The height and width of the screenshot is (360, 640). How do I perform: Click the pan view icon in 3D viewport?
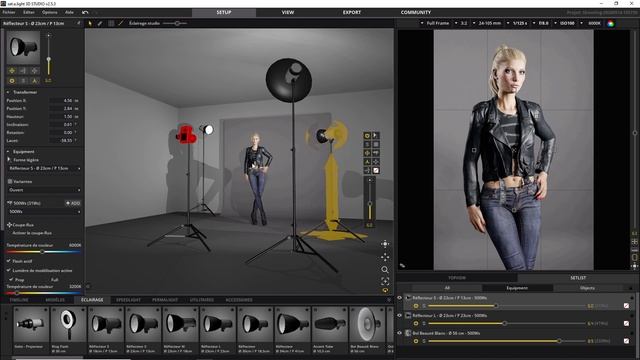[x=385, y=244]
